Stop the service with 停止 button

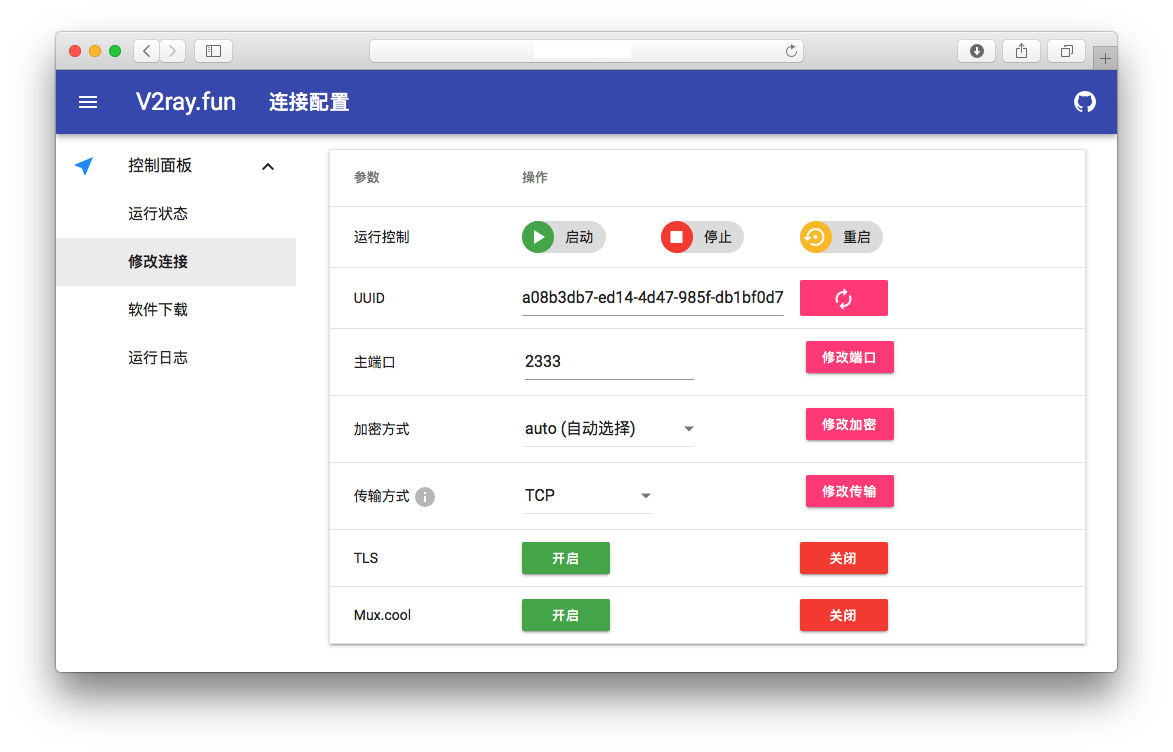click(702, 237)
